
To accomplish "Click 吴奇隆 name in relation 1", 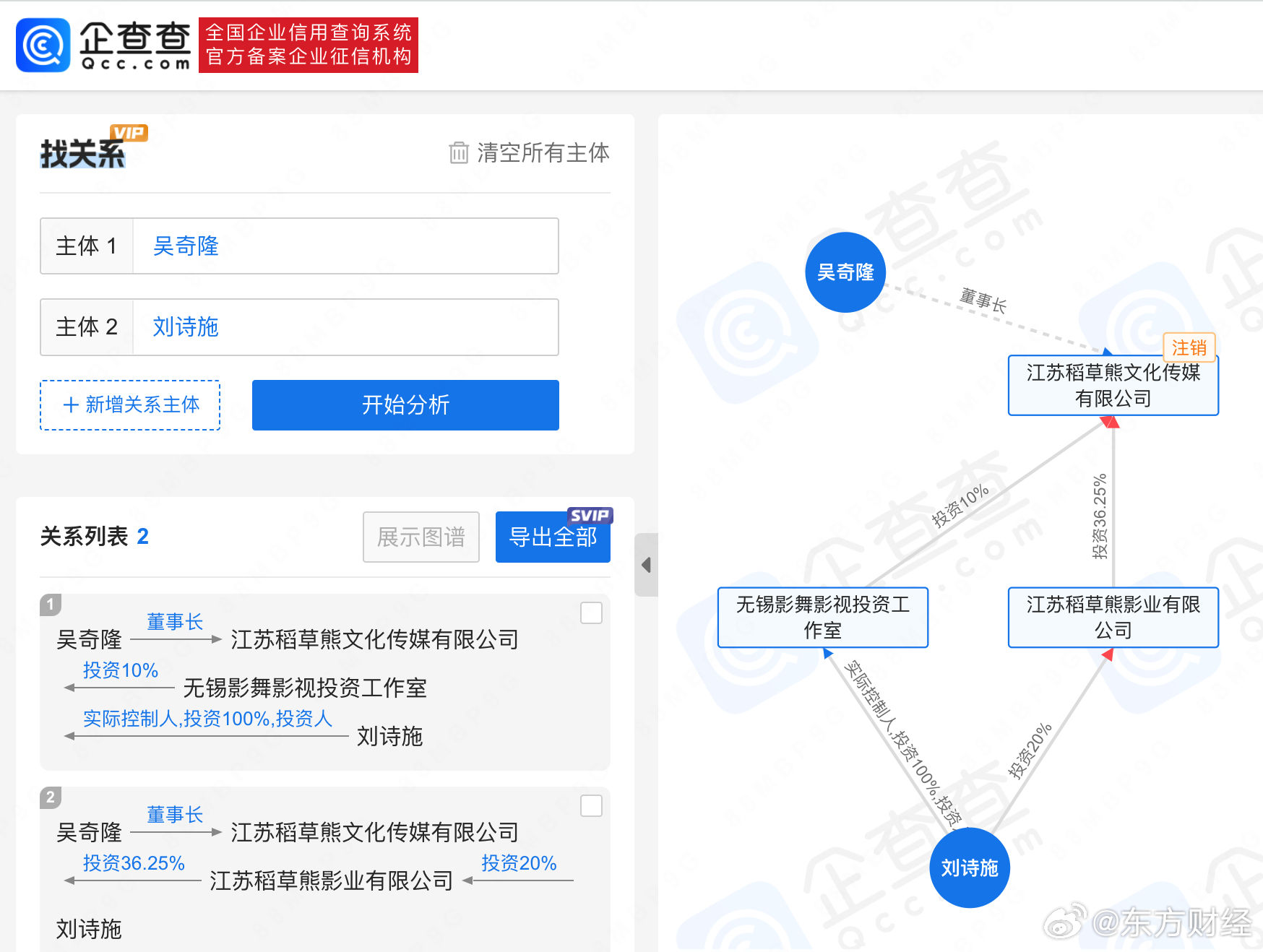I will [89, 639].
